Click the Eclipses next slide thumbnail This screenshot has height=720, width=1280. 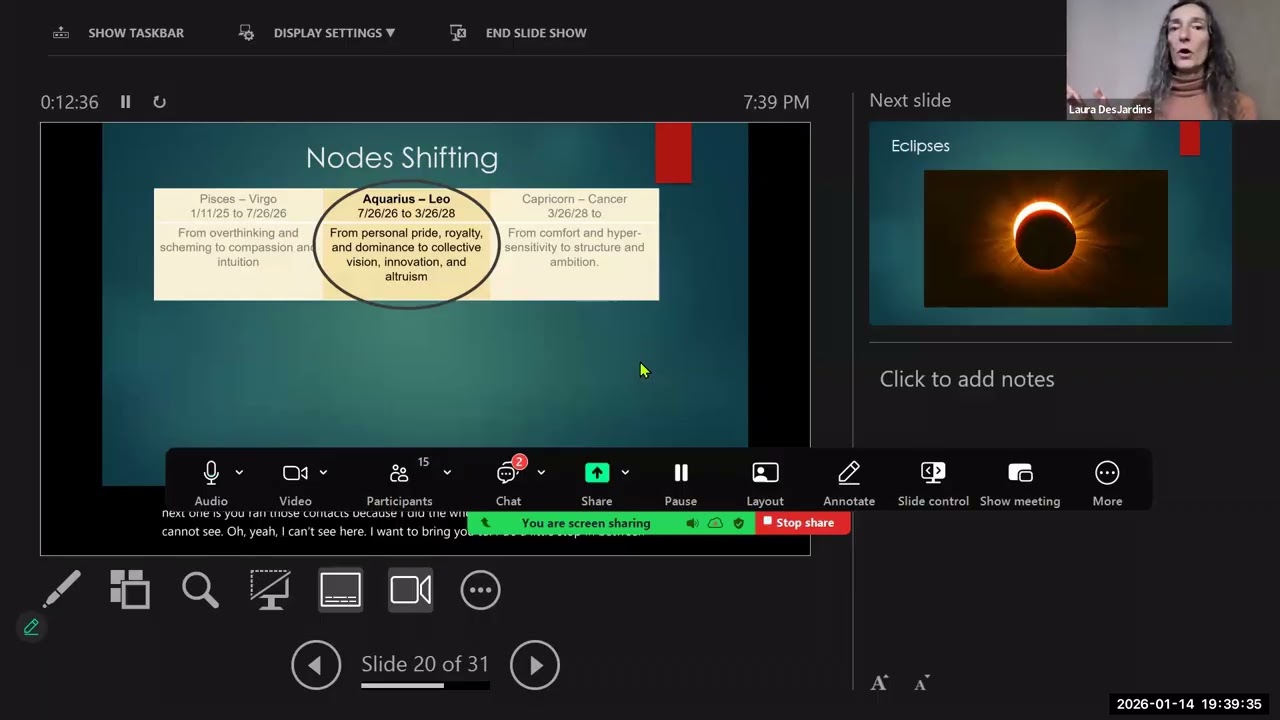point(1050,223)
